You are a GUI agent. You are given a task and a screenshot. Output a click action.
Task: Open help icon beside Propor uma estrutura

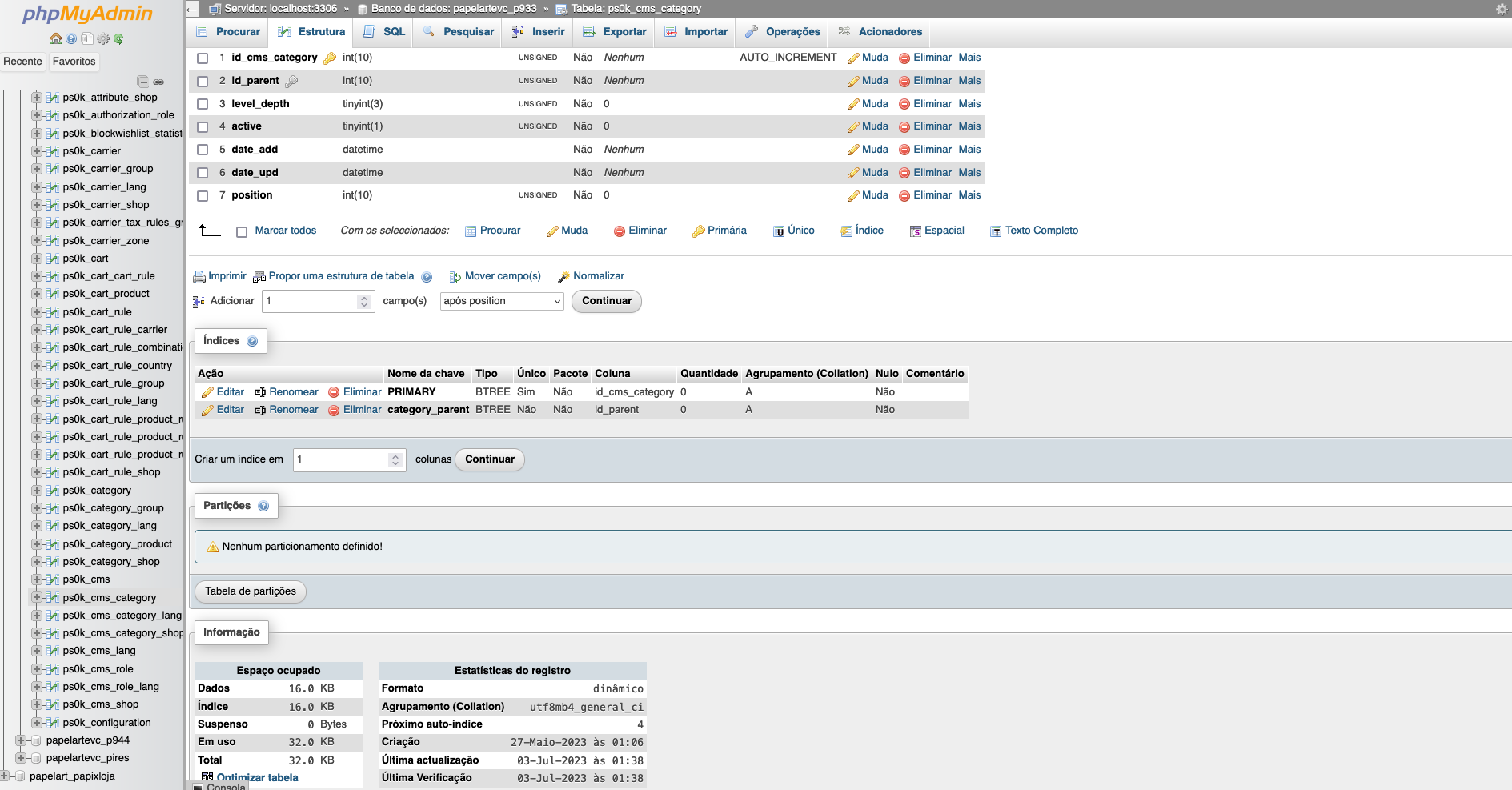pos(427,277)
